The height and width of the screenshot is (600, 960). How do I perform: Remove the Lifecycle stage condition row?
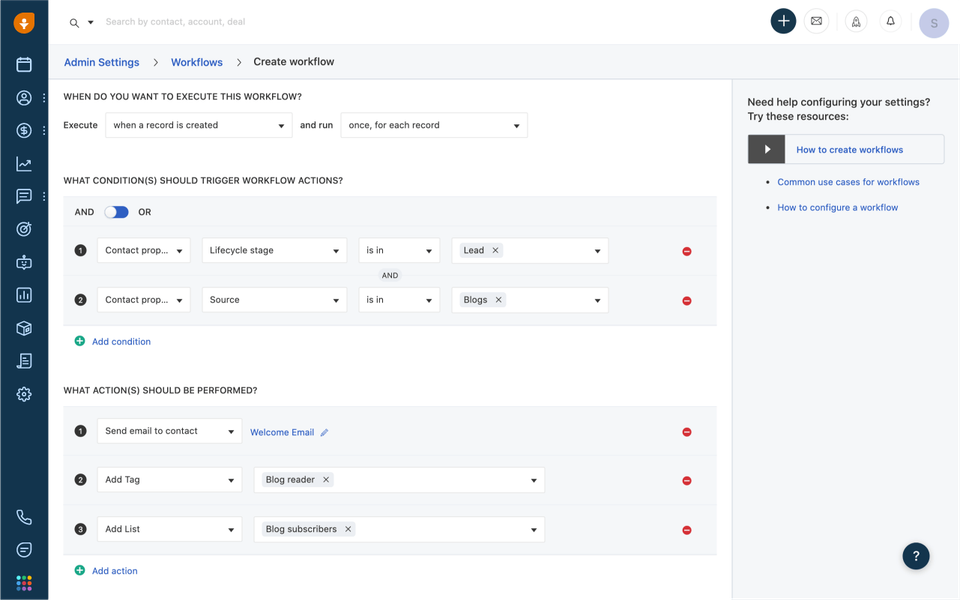(687, 251)
